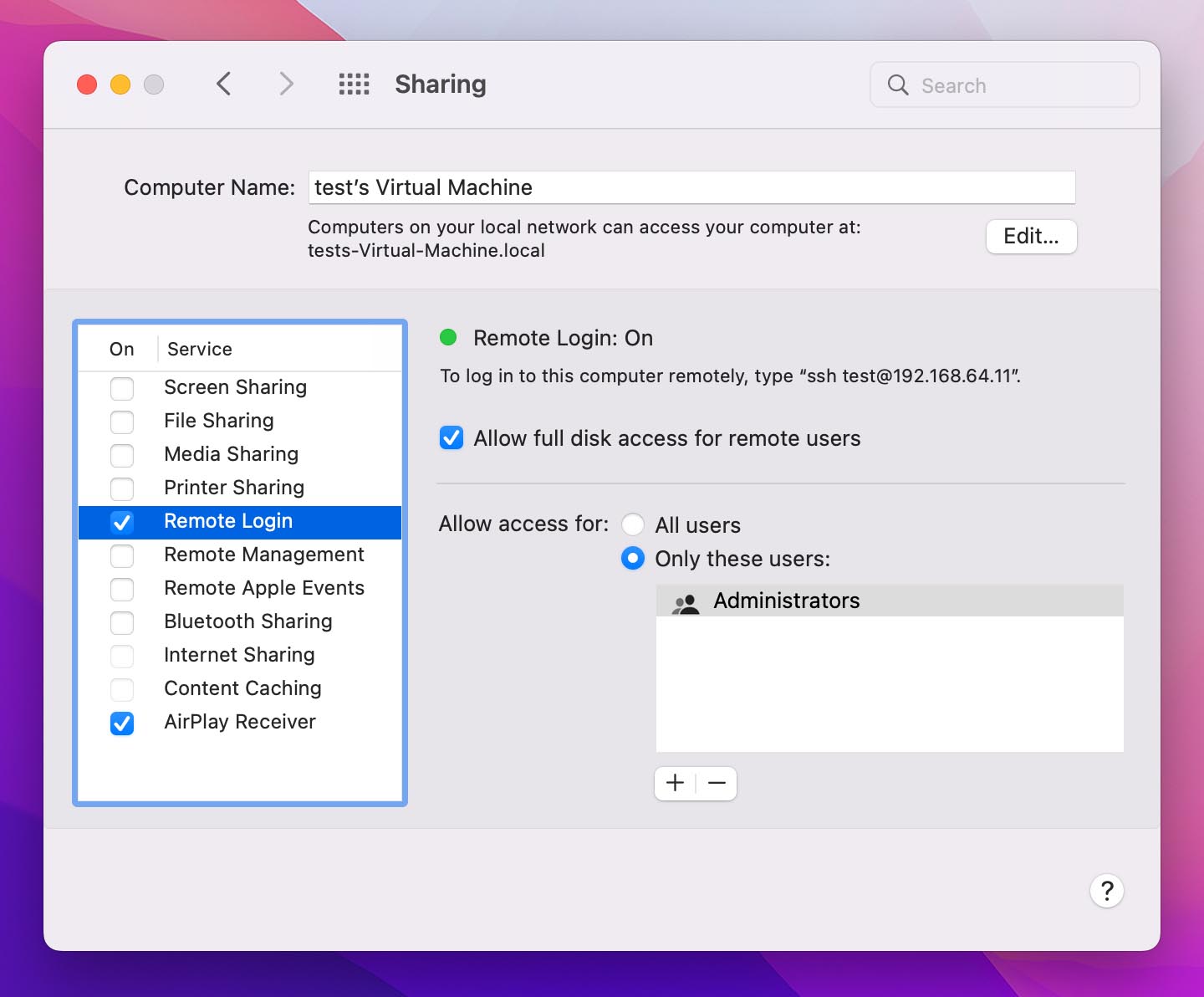This screenshot has width=1204, height=997.
Task: Click the green Remote Login status indicator
Action: (x=448, y=337)
